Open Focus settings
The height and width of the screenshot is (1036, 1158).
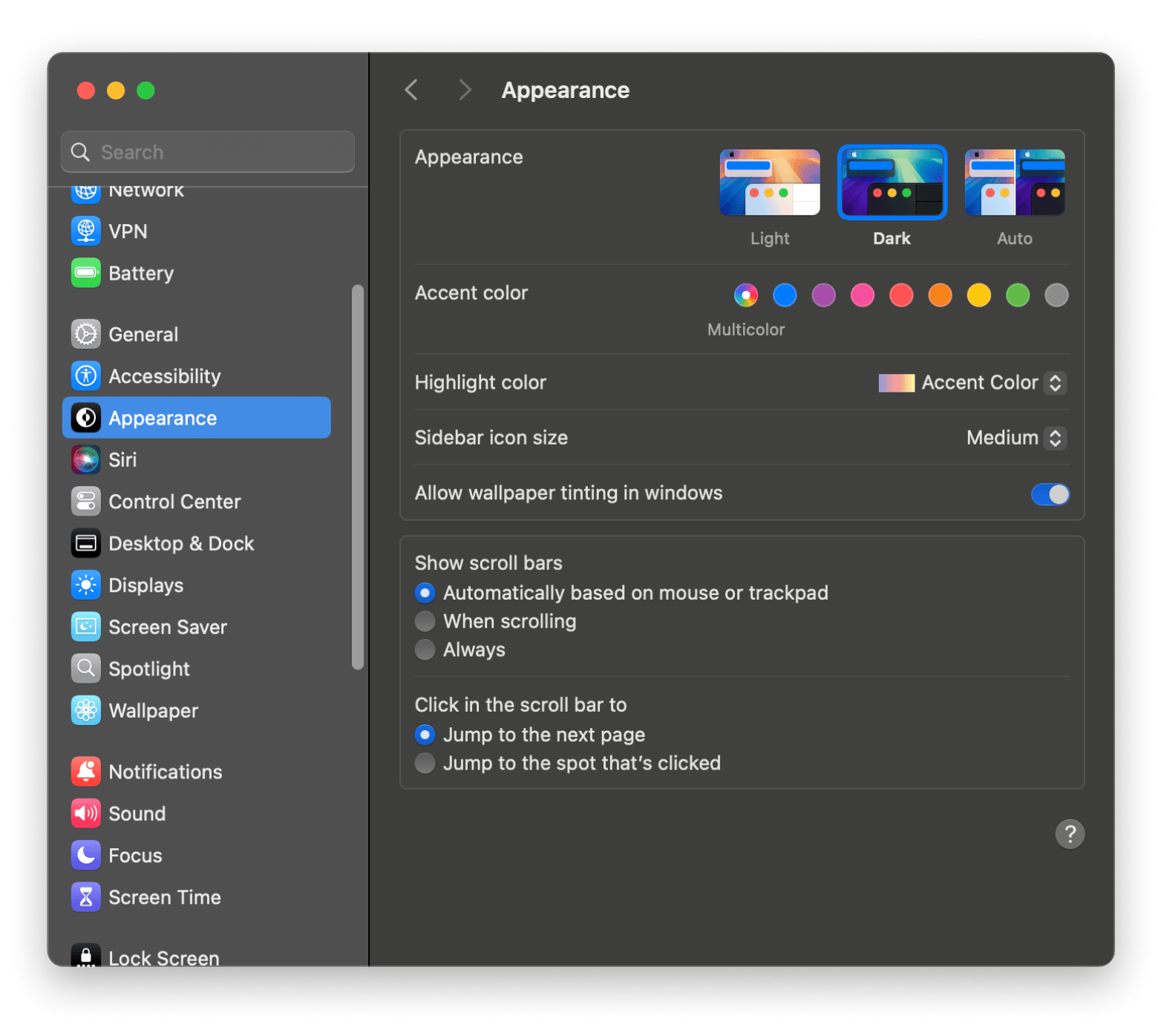pos(197,855)
